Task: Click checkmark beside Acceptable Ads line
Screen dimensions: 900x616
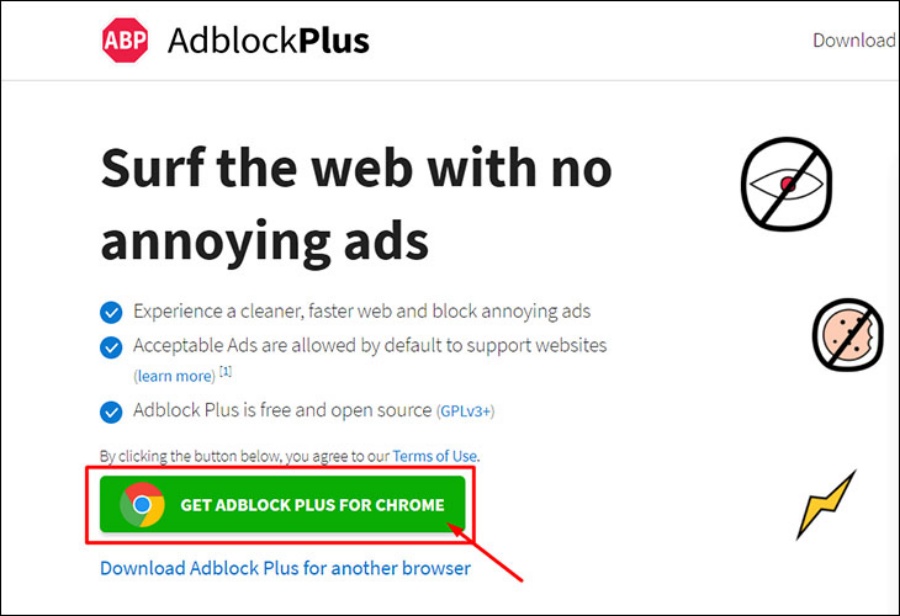Action: [x=111, y=347]
